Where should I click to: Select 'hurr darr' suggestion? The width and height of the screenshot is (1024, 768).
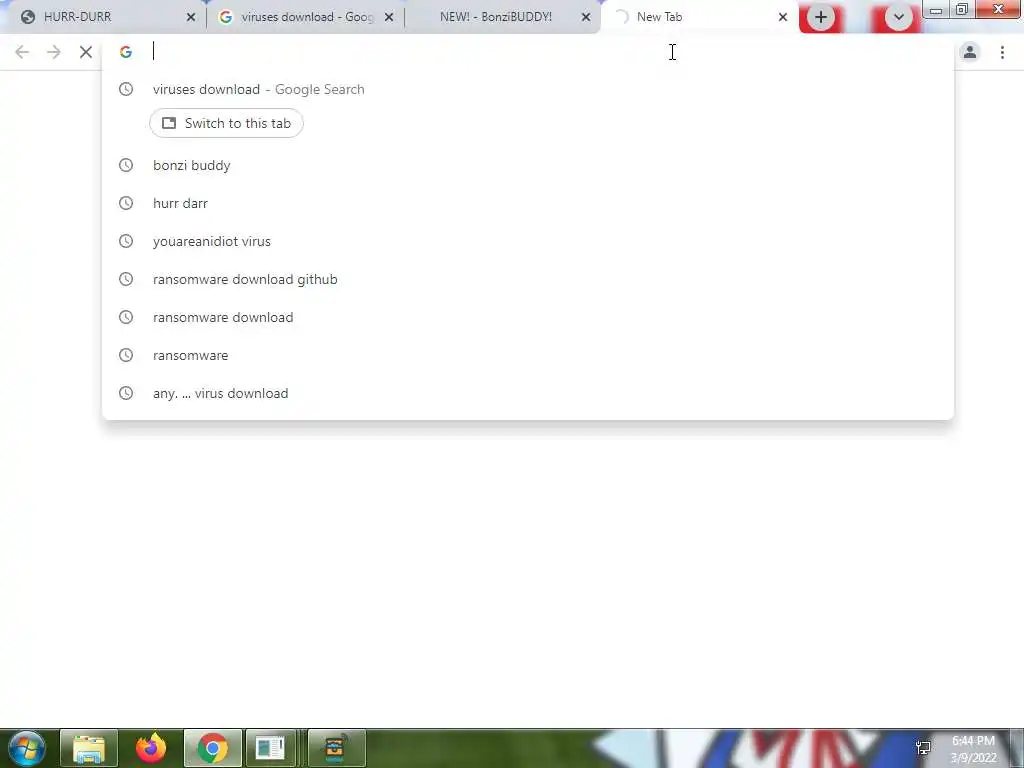(528, 203)
